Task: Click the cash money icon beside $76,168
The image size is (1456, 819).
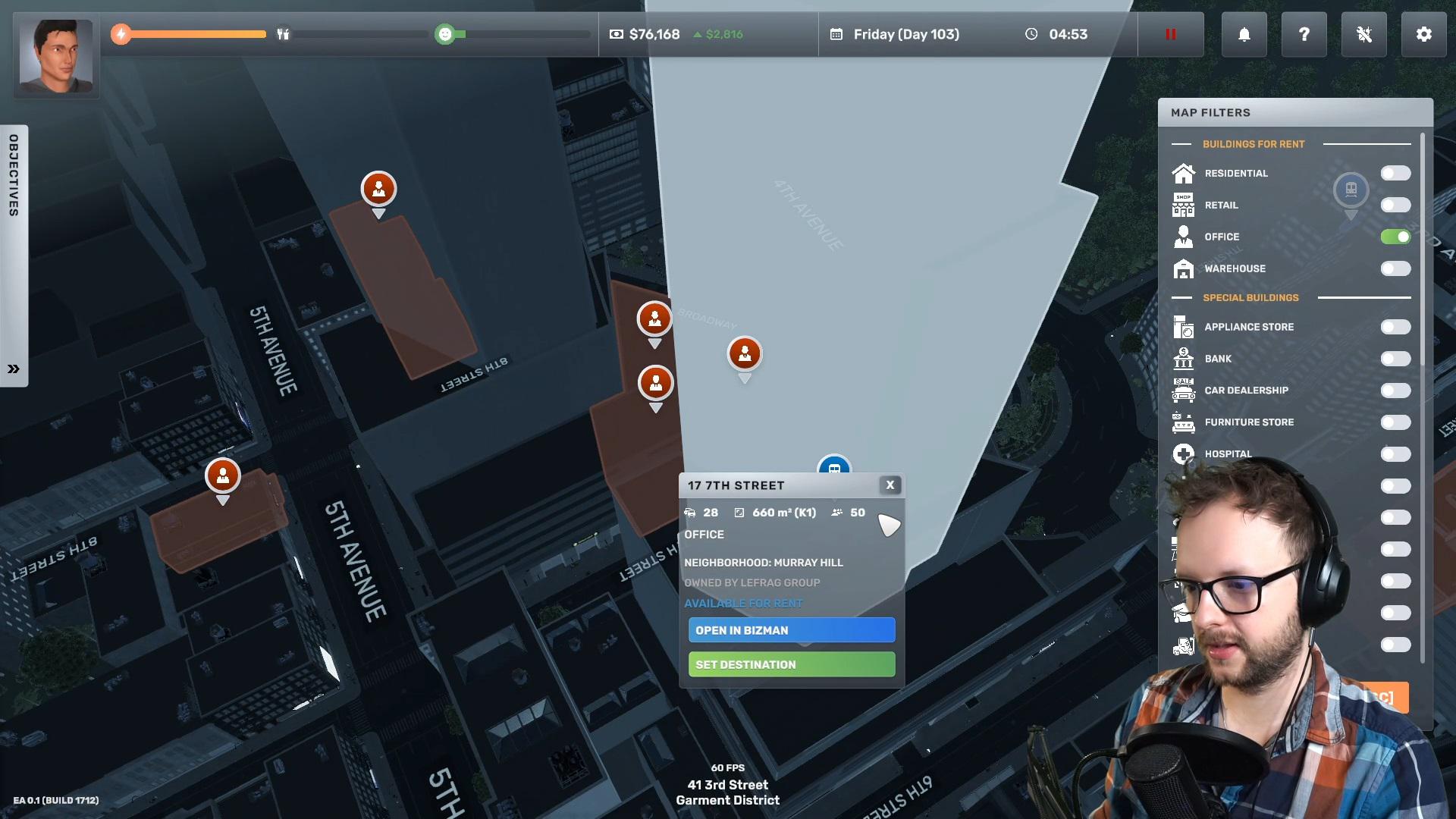Action: (617, 34)
